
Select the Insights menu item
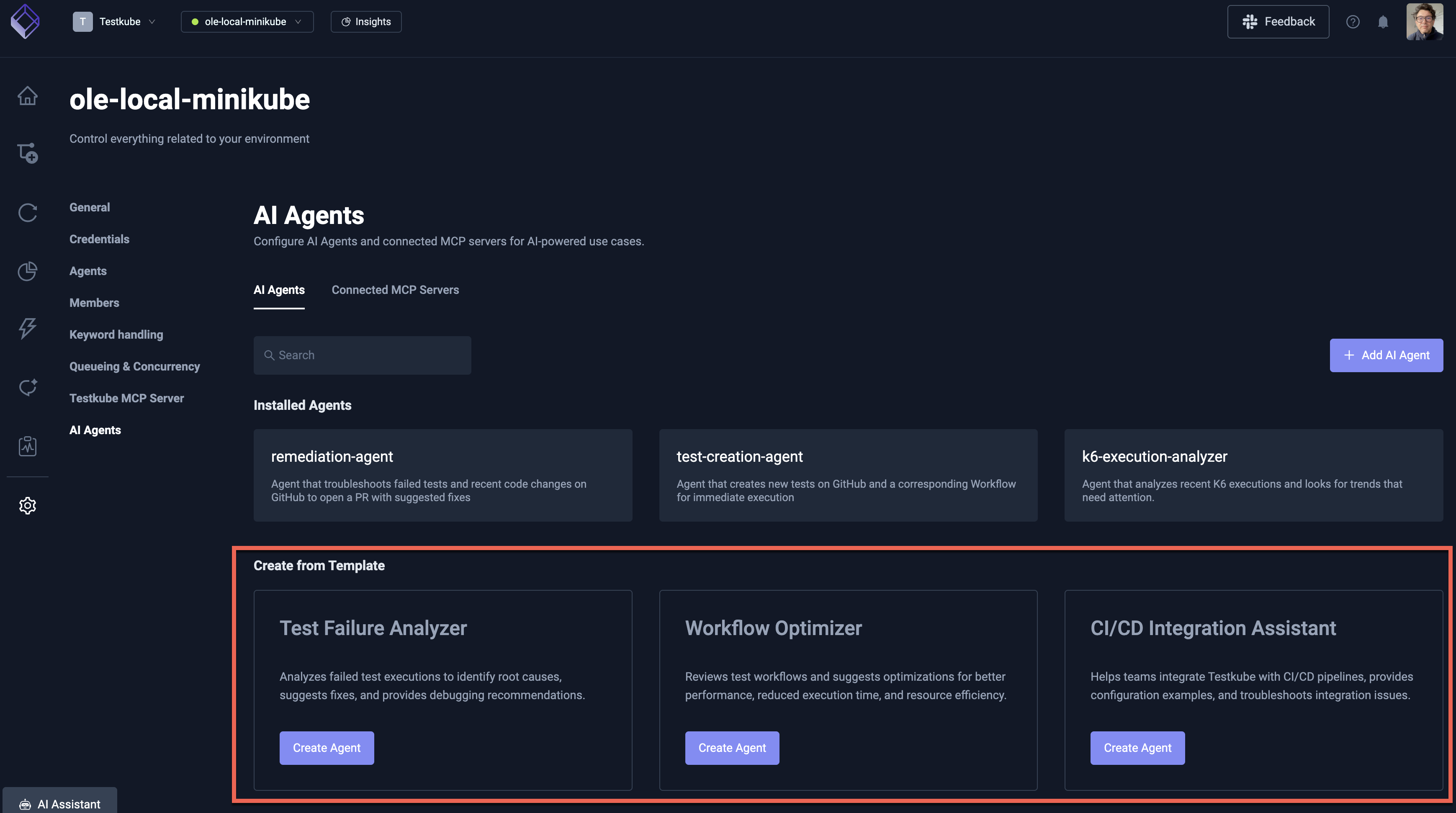pos(366,21)
